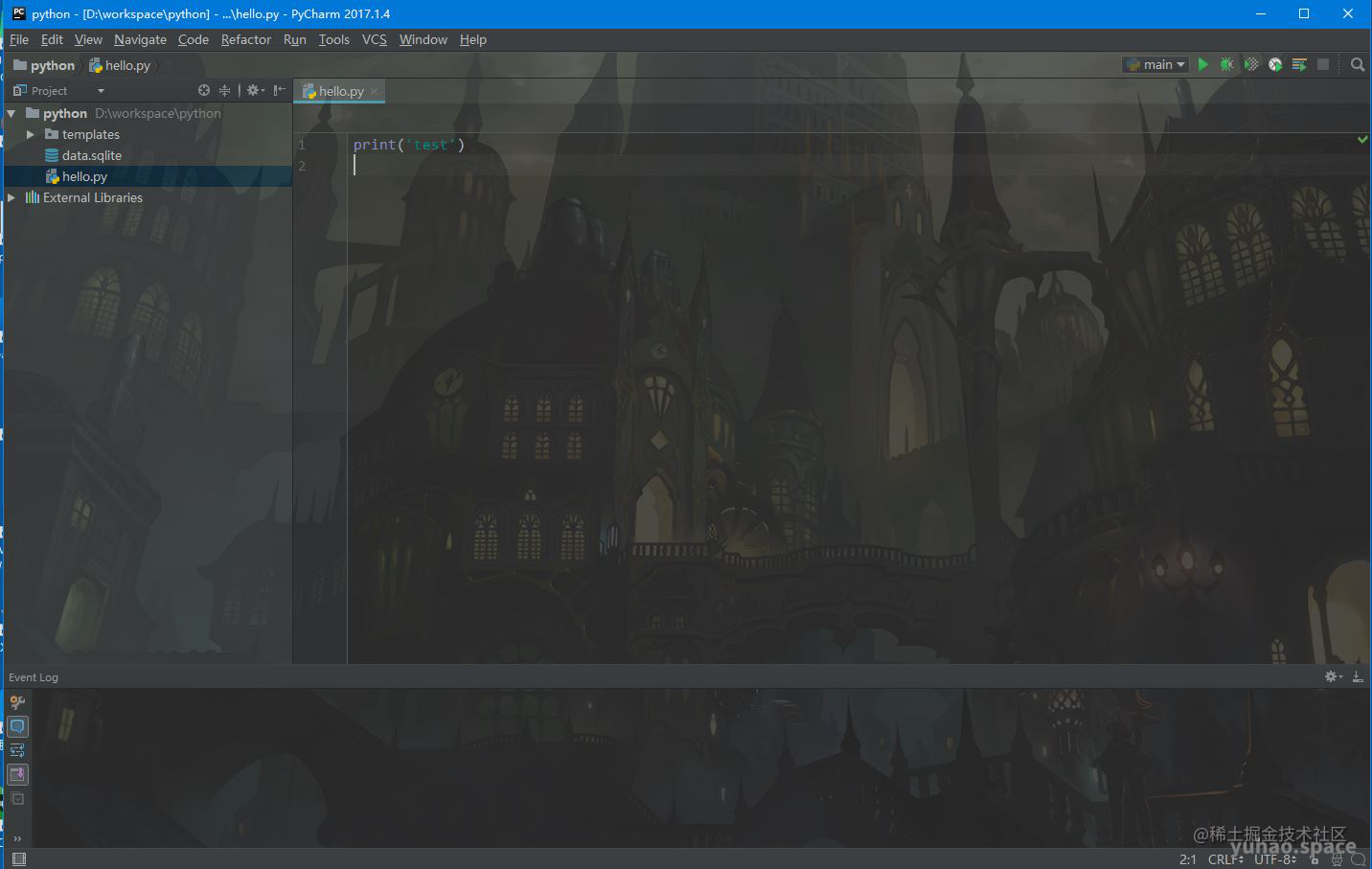Image resolution: width=1372 pixels, height=869 pixels.
Task: Open the VCS menu
Action: (x=375, y=39)
